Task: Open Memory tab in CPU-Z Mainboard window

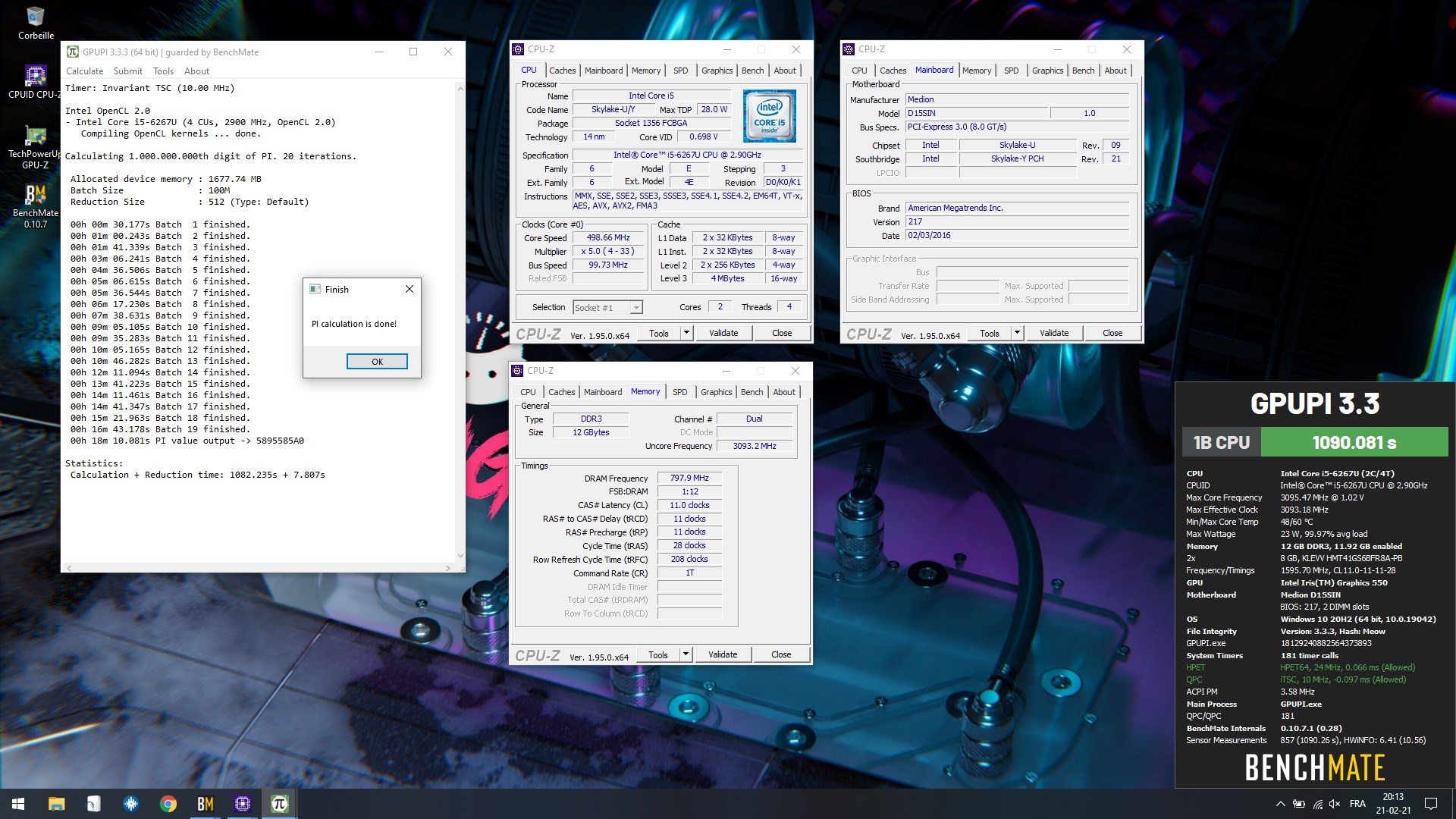Action: tap(977, 71)
